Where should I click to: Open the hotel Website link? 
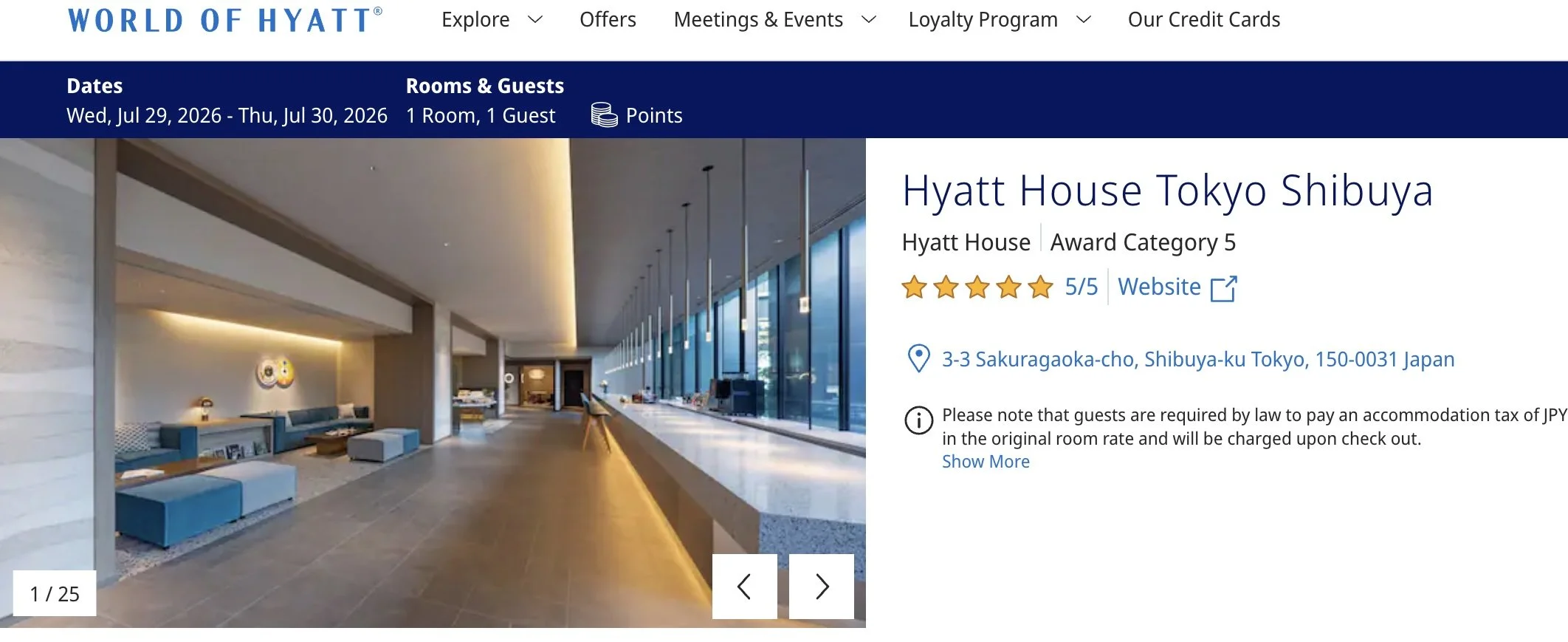pyautogui.click(x=1159, y=287)
